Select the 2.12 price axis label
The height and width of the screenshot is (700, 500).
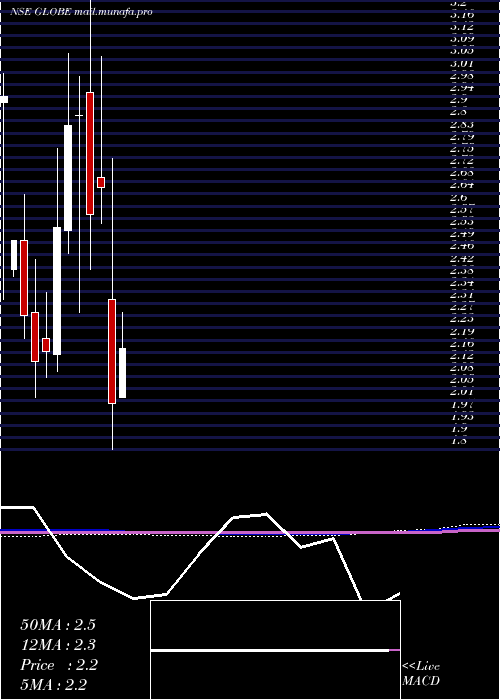pyautogui.click(x=462, y=356)
